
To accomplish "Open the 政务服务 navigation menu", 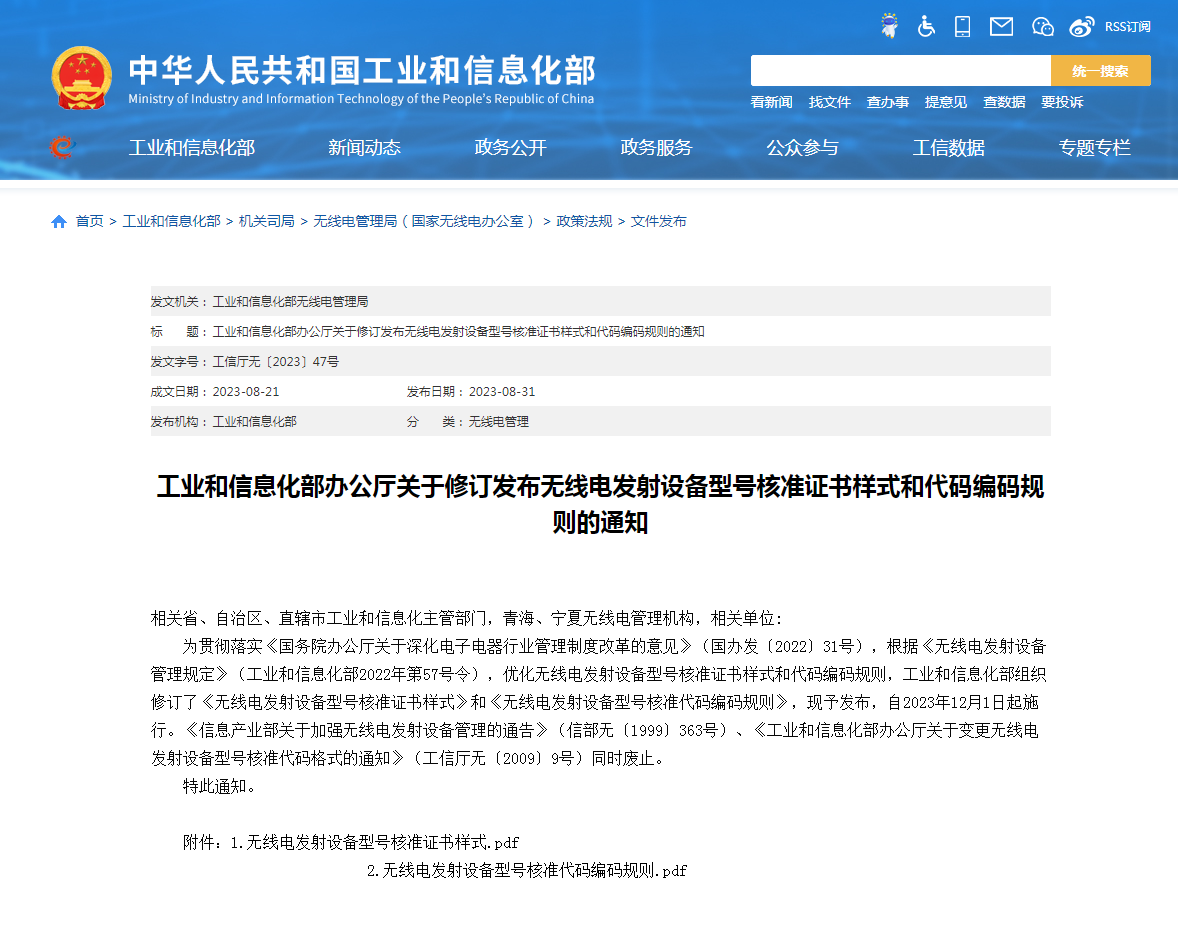I will pos(656,148).
